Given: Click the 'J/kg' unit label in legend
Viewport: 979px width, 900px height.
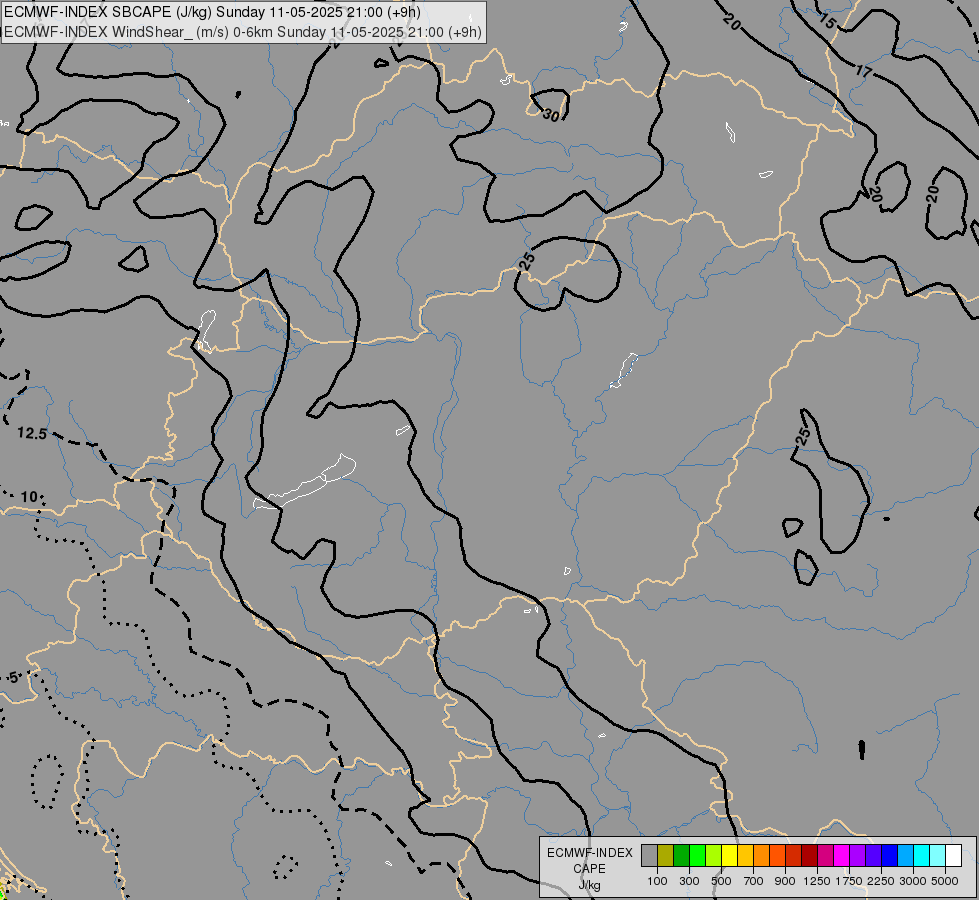Looking at the screenshot, I should tap(589, 885).
